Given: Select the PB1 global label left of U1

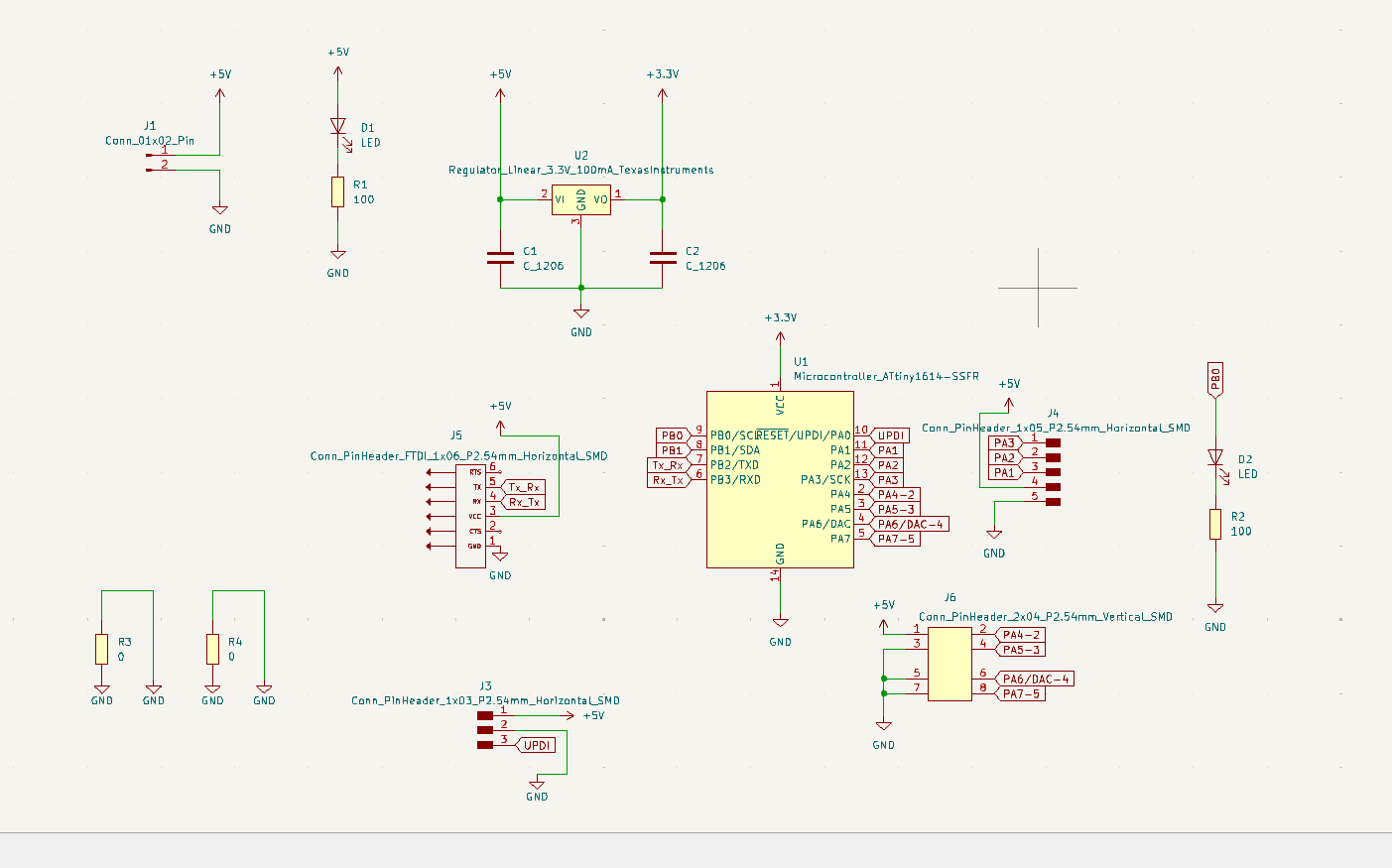Looking at the screenshot, I should pyautogui.click(x=674, y=450).
